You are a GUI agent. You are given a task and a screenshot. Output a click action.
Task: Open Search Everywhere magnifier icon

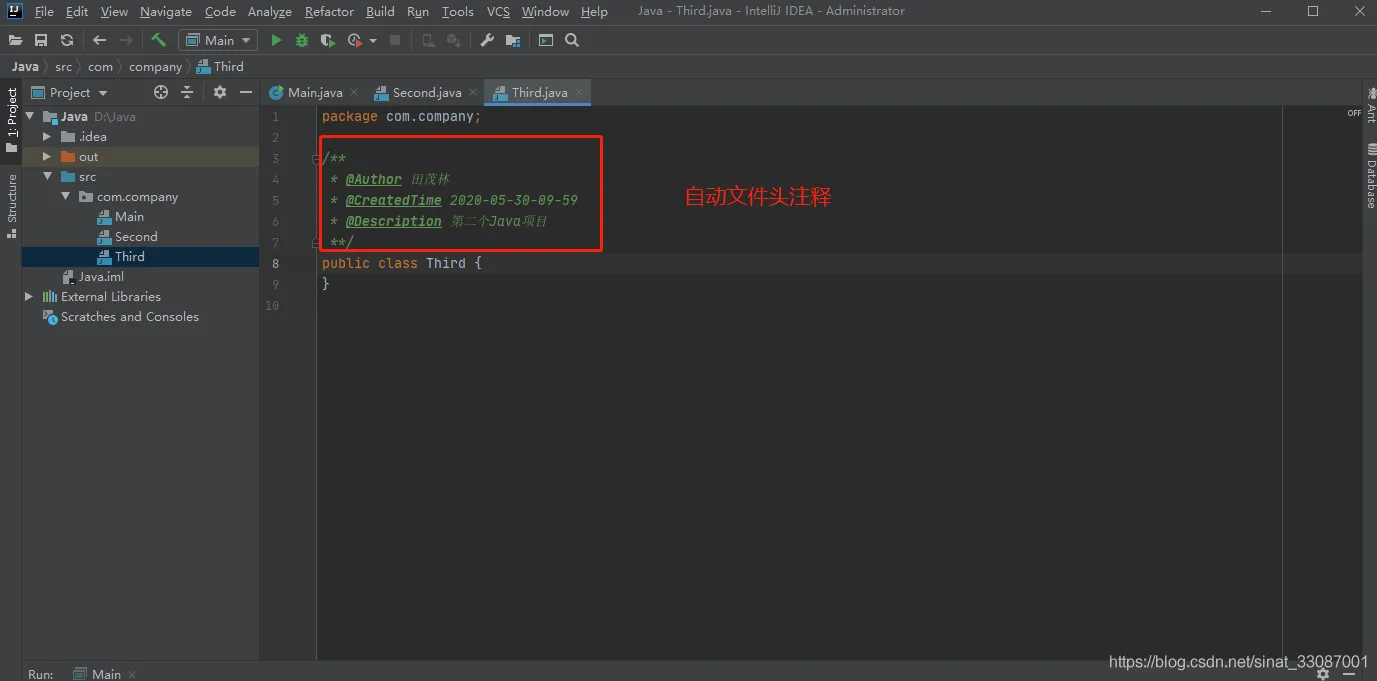572,40
